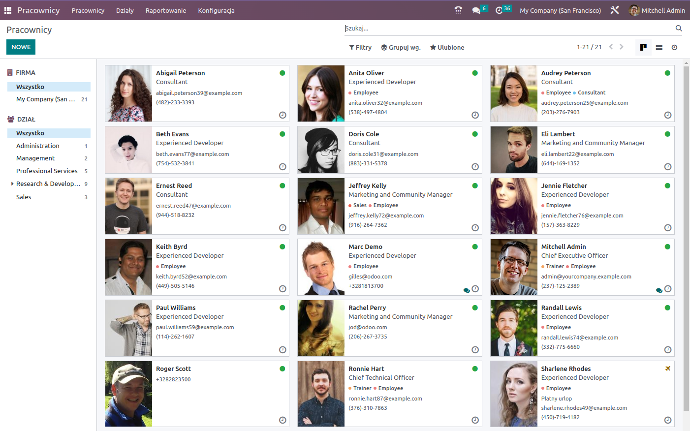The height and width of the screenshot is (431, 690).
Task: Switch to kanban view
Action: tap(643, 47)
